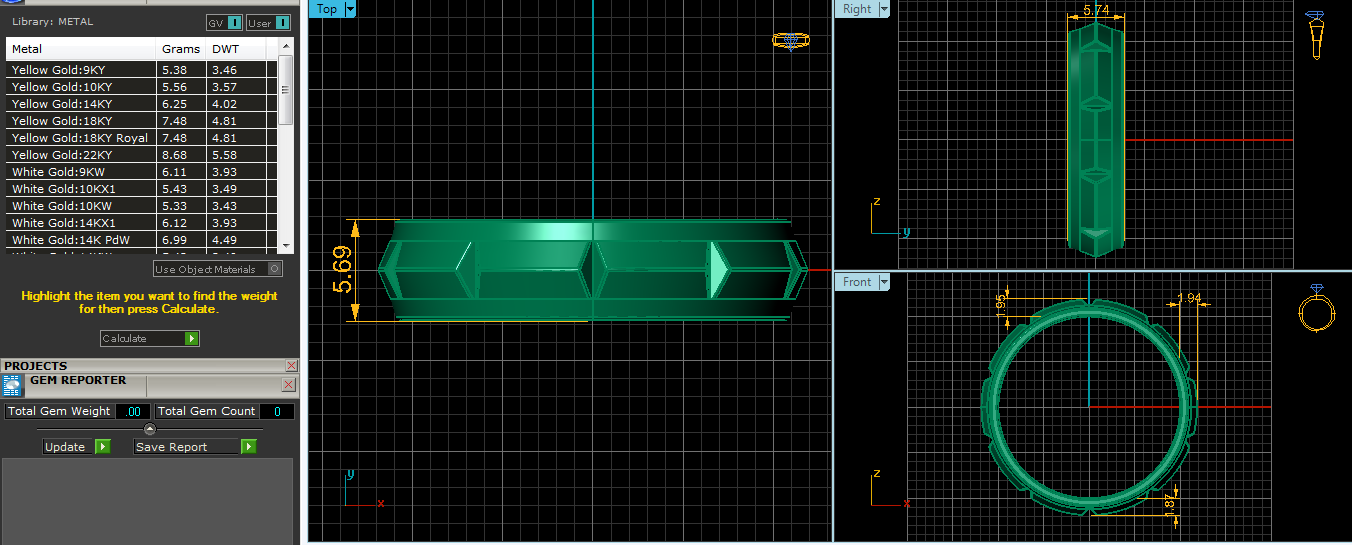1352x545 pixels.
Task: Open the Right viewport dropdown menu
Action: click(x=883, y=9)
